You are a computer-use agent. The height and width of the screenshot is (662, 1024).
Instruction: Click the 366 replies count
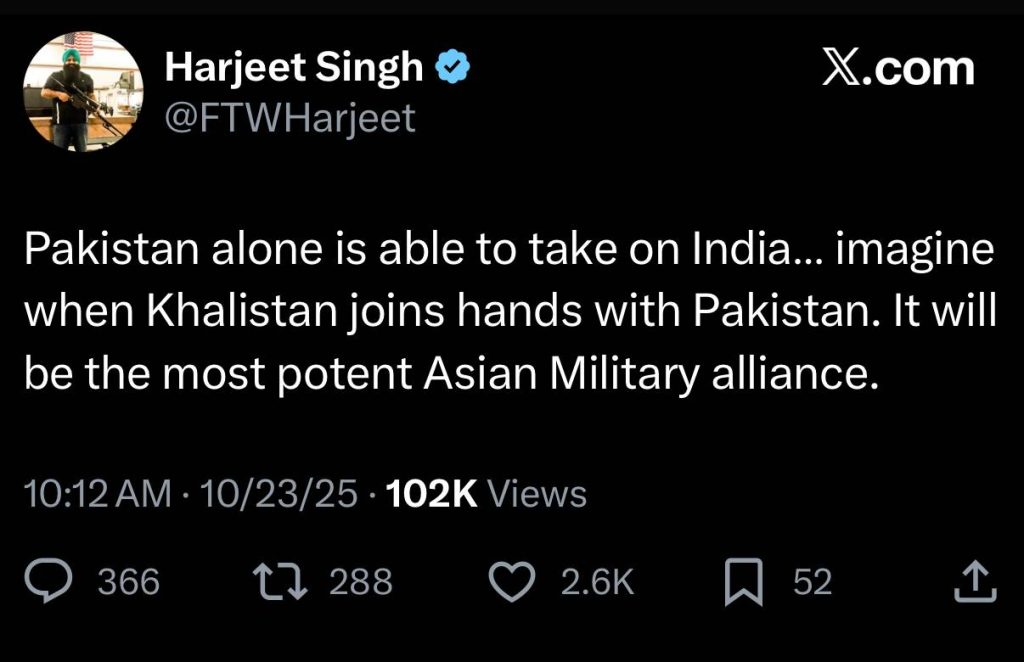coord(129,583)
